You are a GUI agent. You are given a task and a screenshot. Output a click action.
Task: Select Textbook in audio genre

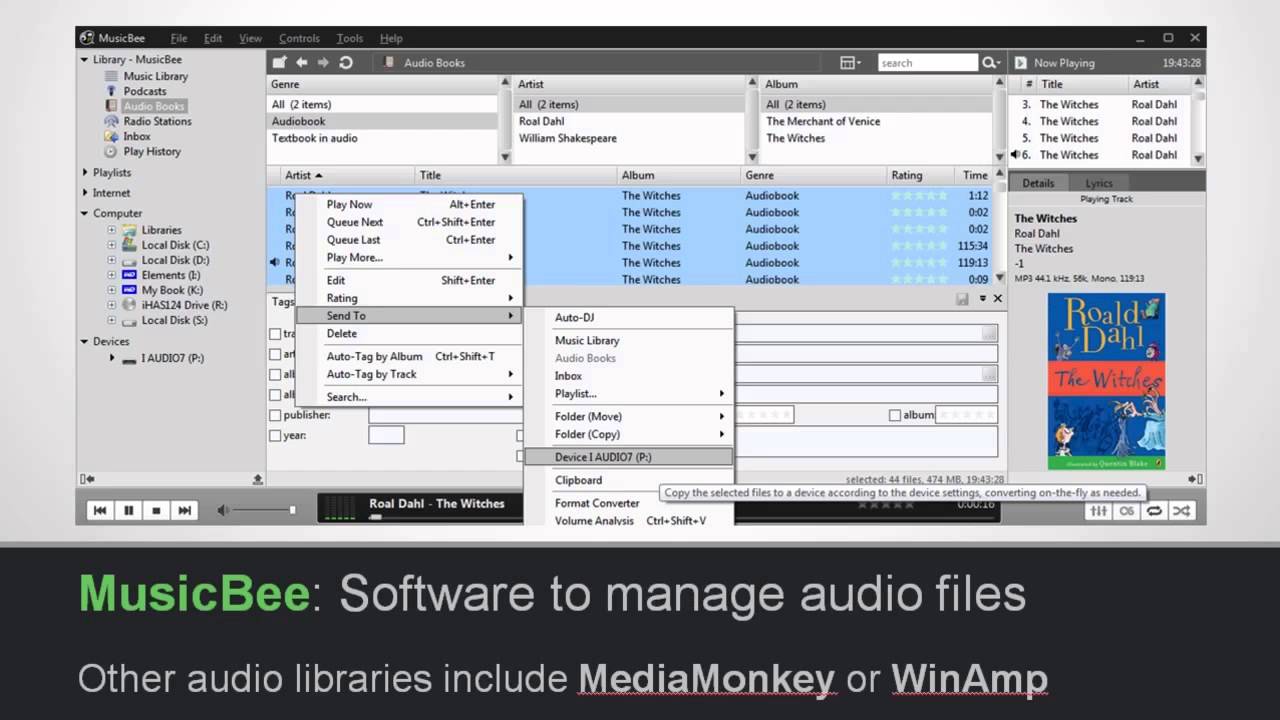314,138
